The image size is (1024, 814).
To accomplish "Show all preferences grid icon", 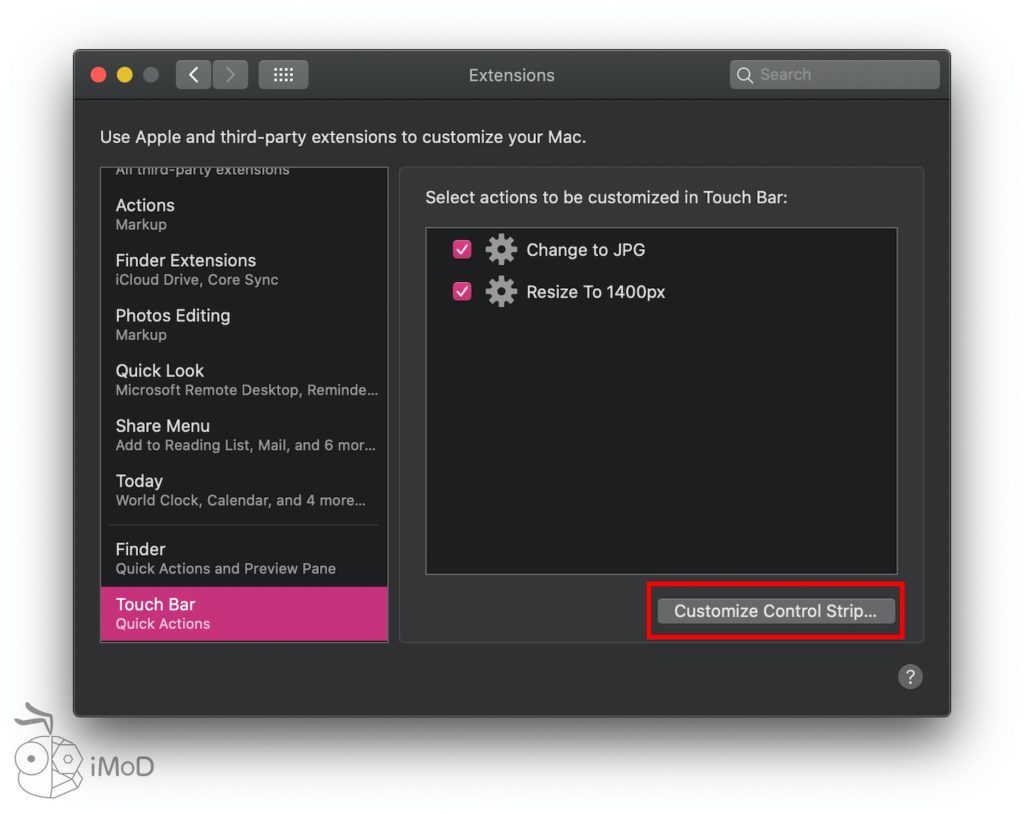I will 283,75.
